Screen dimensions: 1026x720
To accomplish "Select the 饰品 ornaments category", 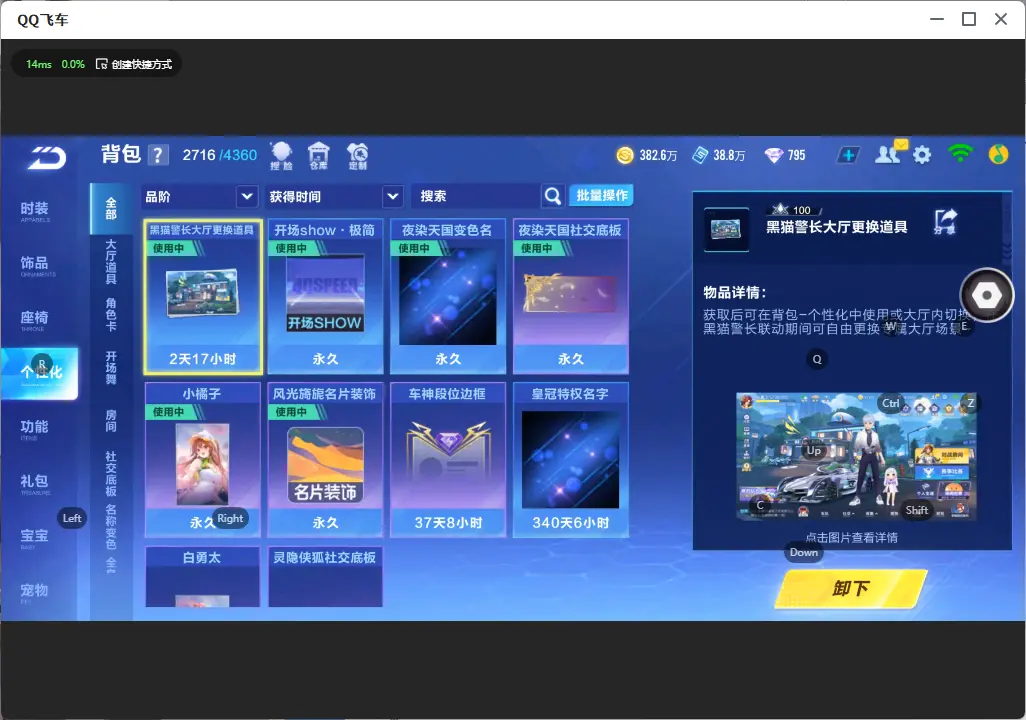I will point(35,265).
